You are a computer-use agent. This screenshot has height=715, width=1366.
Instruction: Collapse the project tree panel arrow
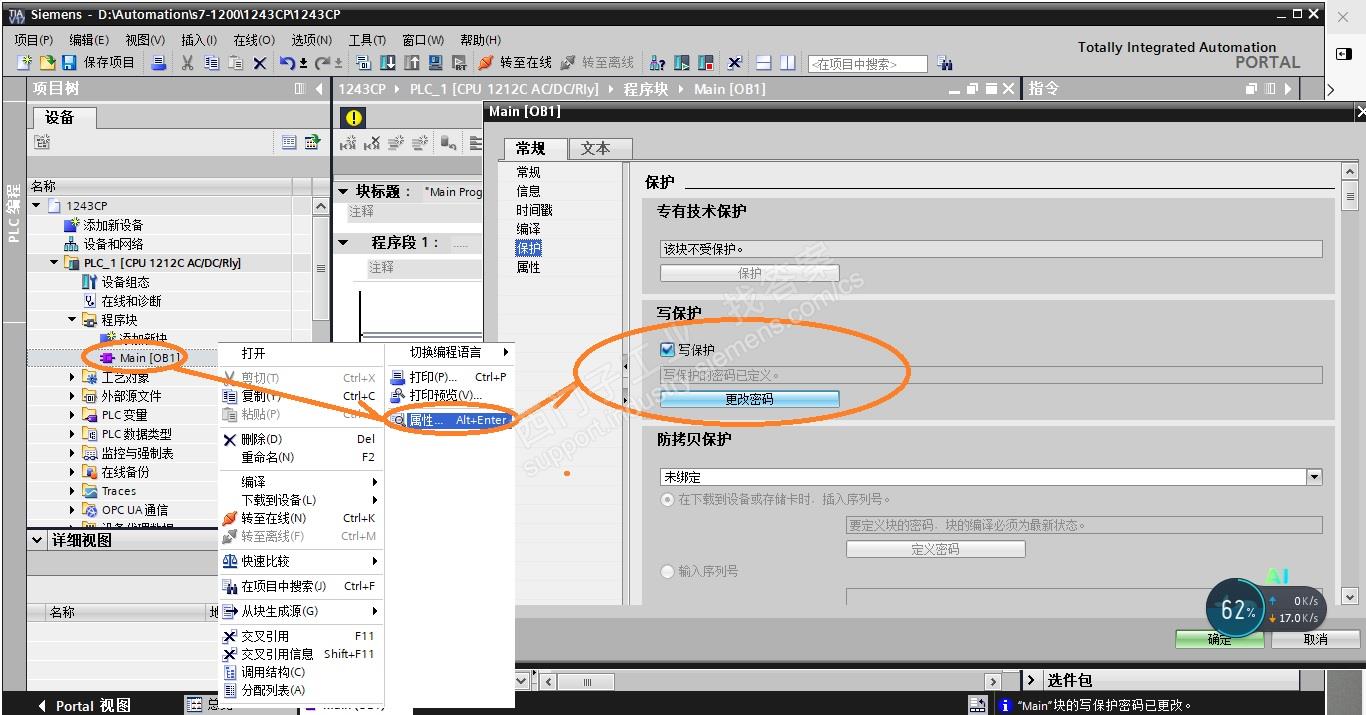319,89
